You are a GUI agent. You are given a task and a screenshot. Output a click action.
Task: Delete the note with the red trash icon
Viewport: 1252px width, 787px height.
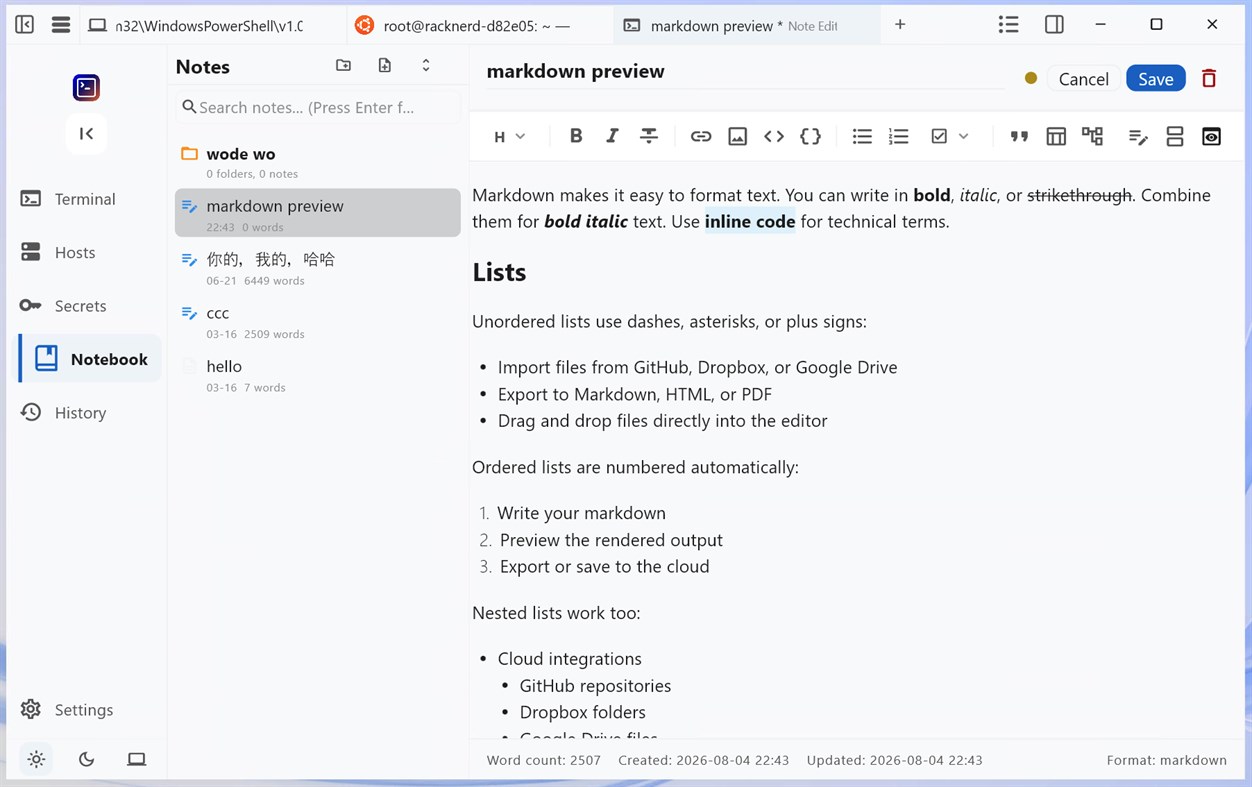click(1209, 79)
